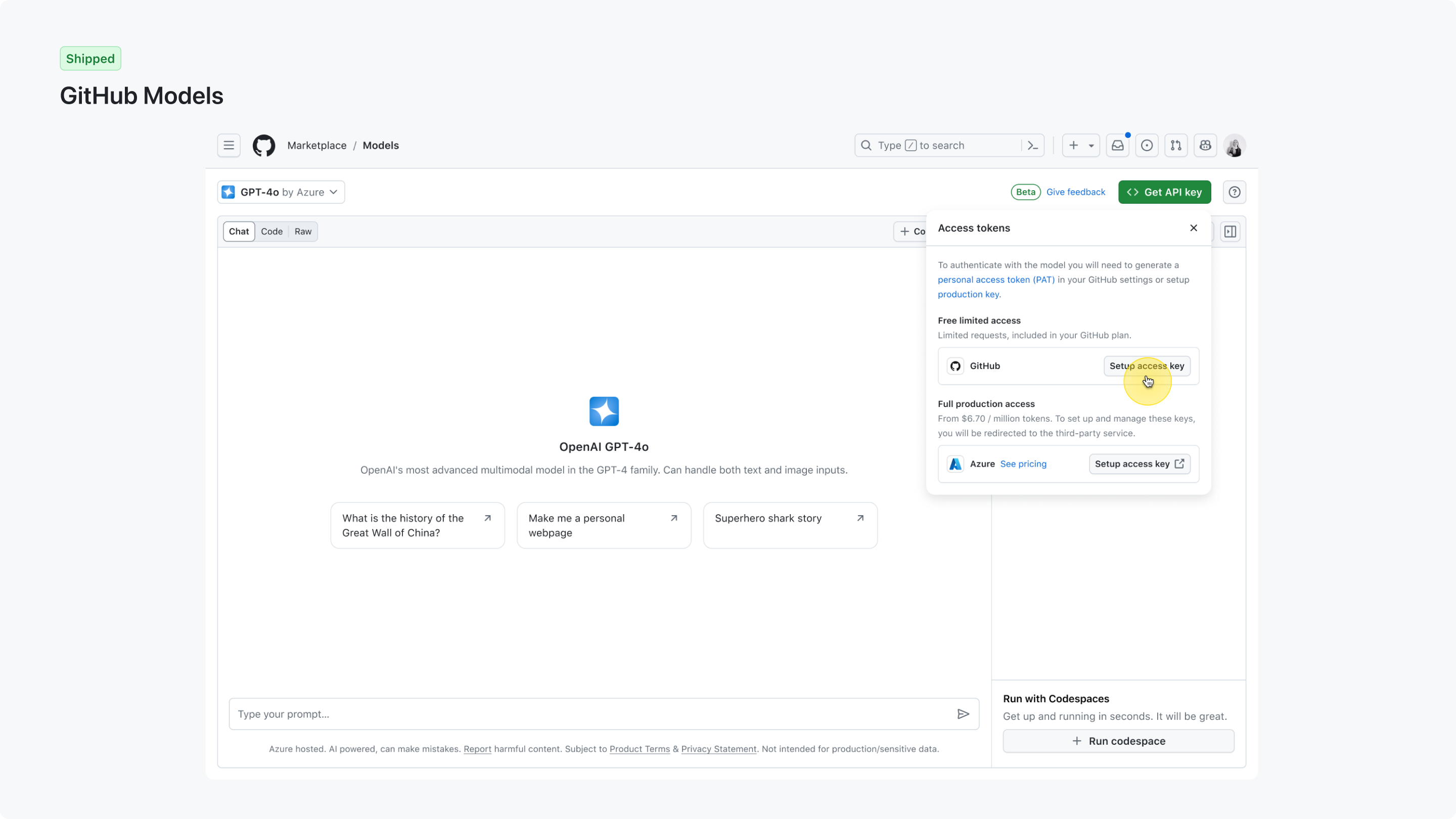1456x819 pixels.
Task: Switch to the Raw view toggle
Action: pyautogui.click(x=302, y=231)
